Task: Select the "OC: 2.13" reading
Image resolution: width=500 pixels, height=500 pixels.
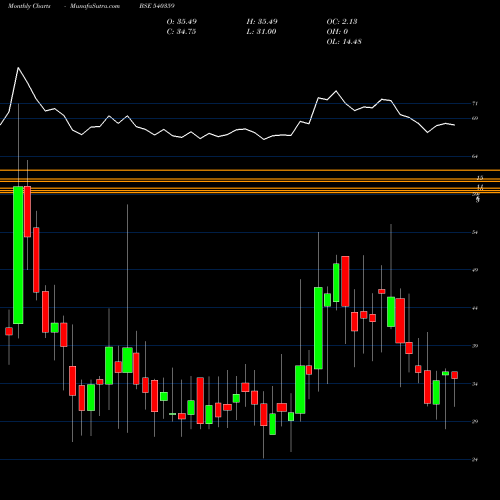Action: [x=342, y=22]
